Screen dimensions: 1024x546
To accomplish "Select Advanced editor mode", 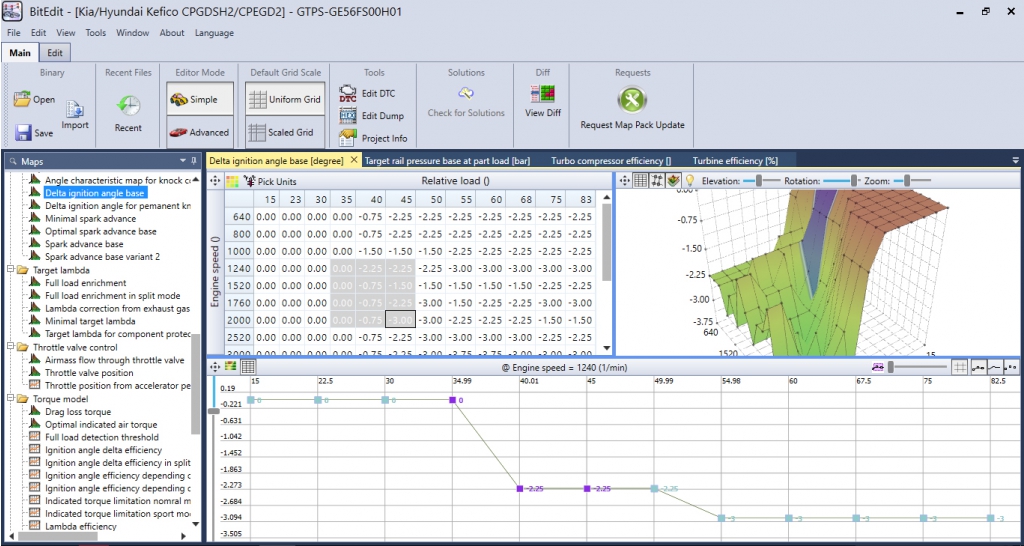I will click(x=200, y=132).
